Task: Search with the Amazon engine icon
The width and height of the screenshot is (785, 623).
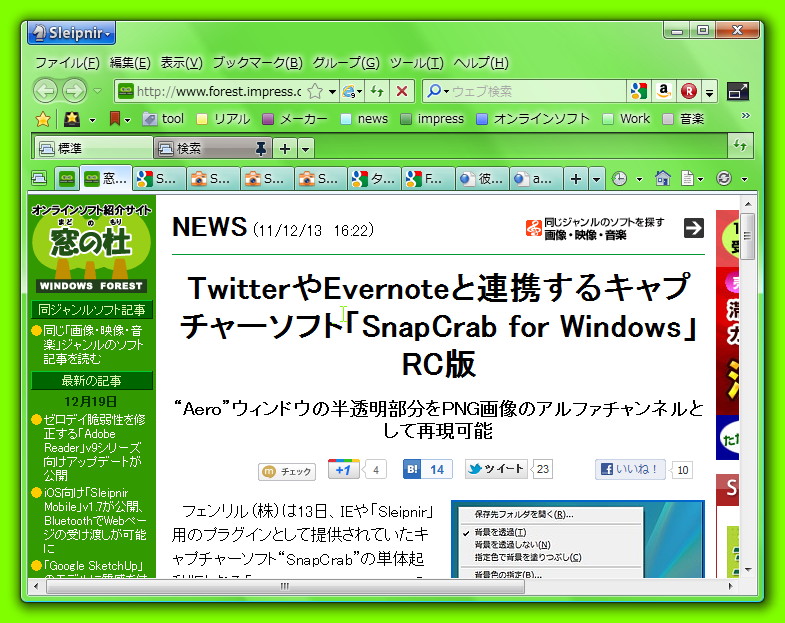Action: [664, 91]
